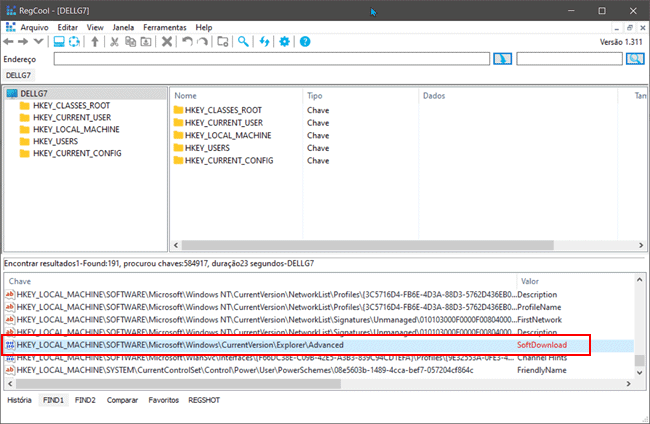The image size is (650, 424).
Task: Open settings with the gear icon
Action: coord(285,42)
